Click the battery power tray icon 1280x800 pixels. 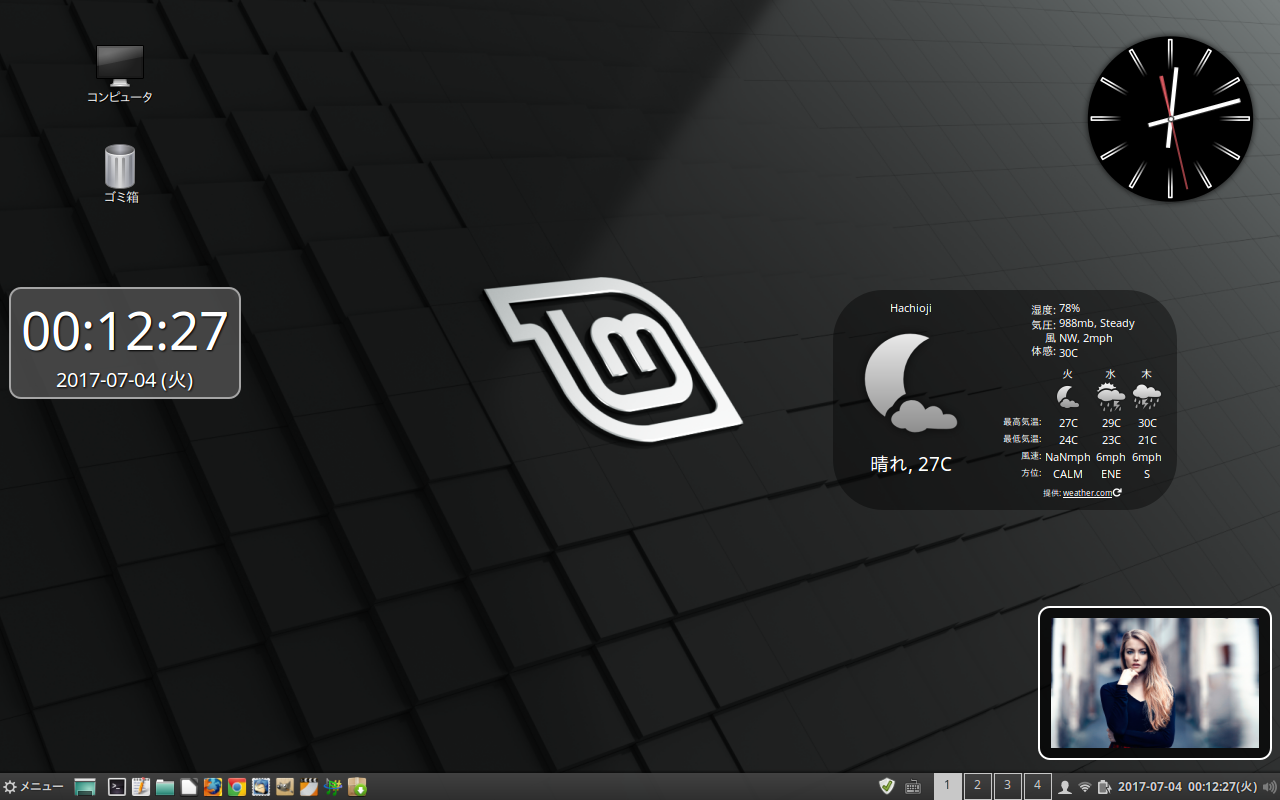1104,787
